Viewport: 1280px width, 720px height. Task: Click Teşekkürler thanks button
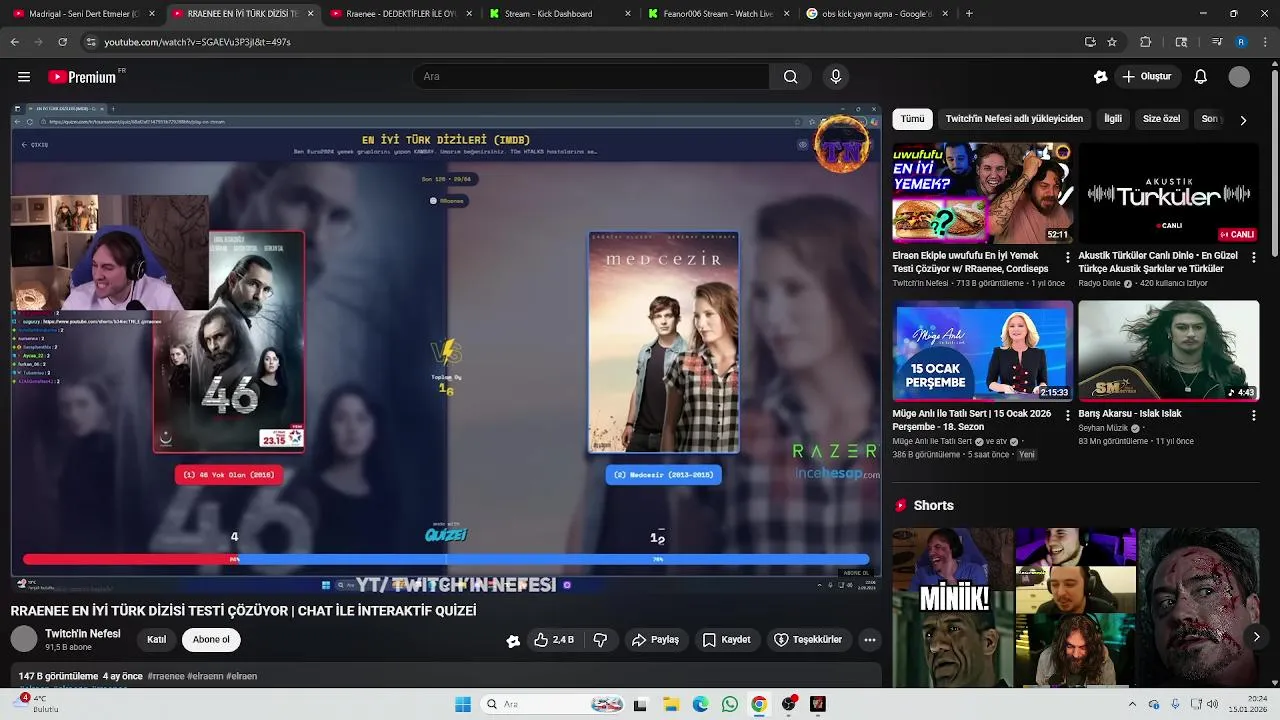point(808,640)
